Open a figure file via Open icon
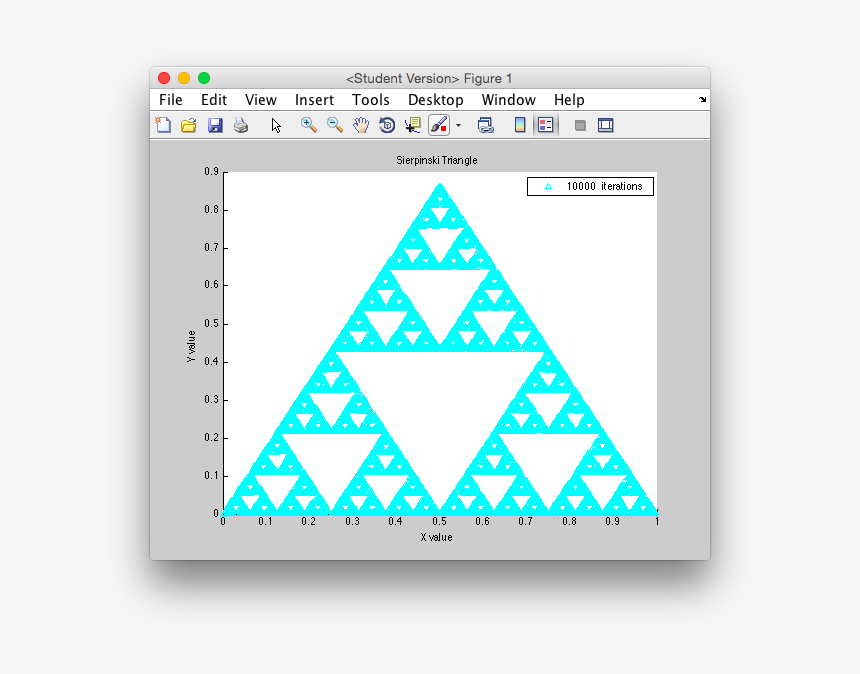The image size is (860, 674). pos(189,124)
